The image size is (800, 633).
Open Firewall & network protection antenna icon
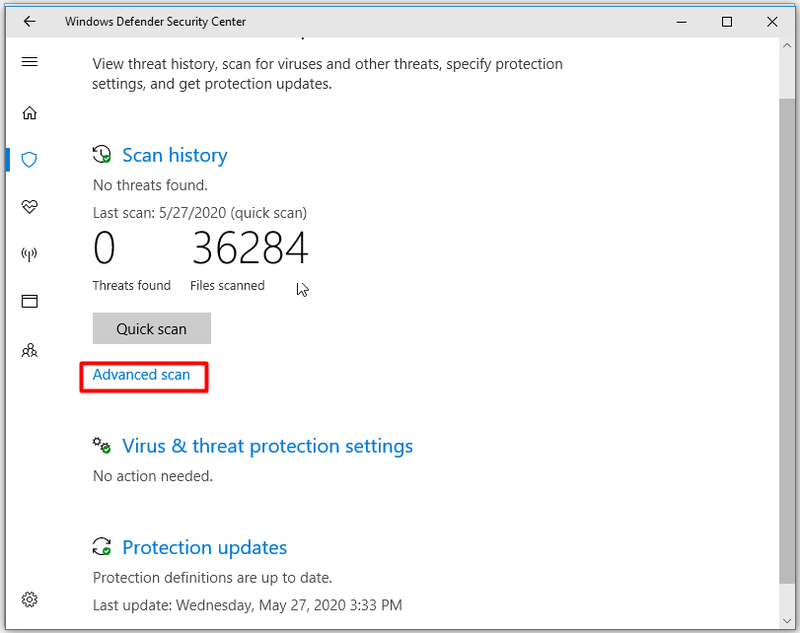30,254
